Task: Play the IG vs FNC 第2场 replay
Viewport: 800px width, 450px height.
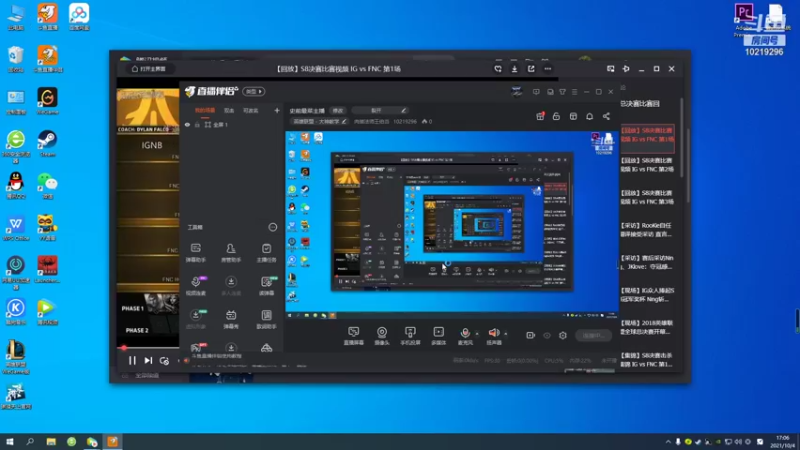Action: click(x=647, y=165)
